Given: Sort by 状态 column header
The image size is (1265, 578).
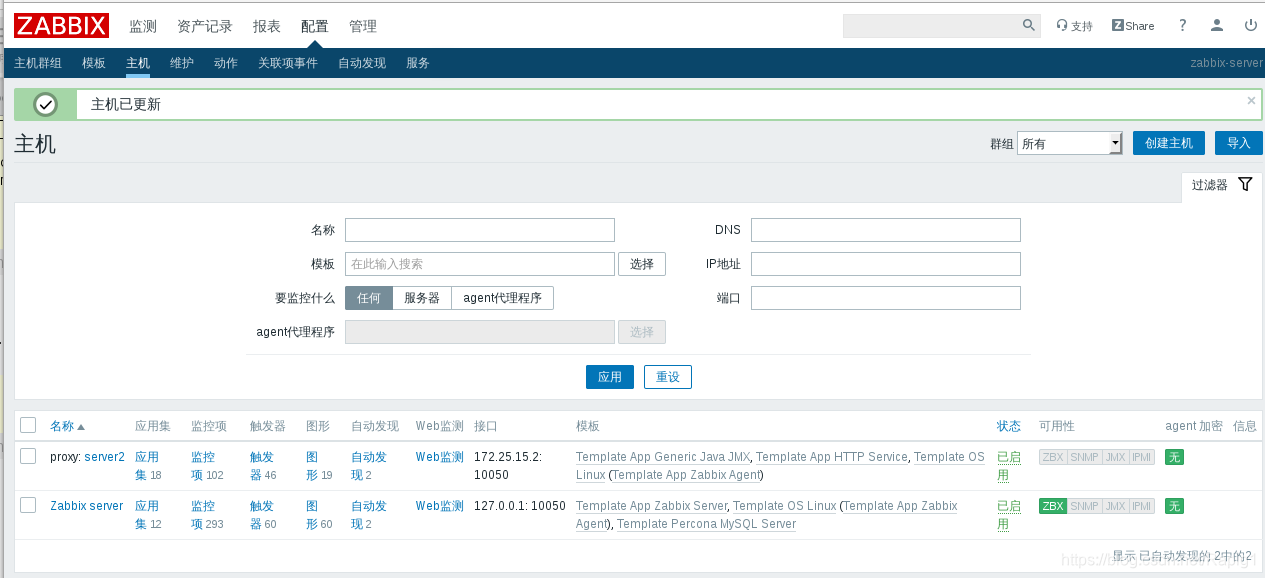Looking at the screenshot, I should [x=1009, y=426].
